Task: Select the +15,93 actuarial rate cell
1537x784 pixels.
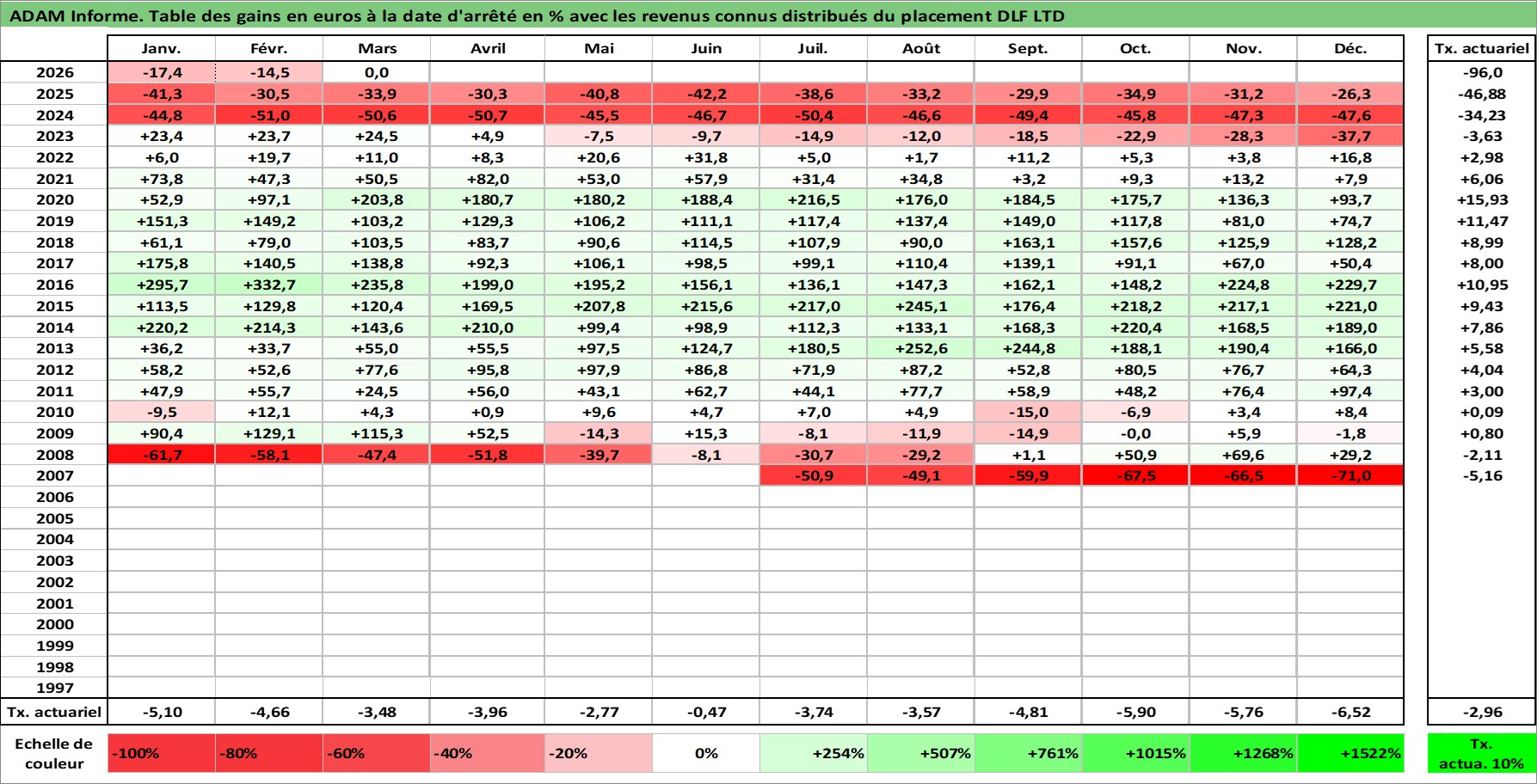Action: tap(1482, 199)
